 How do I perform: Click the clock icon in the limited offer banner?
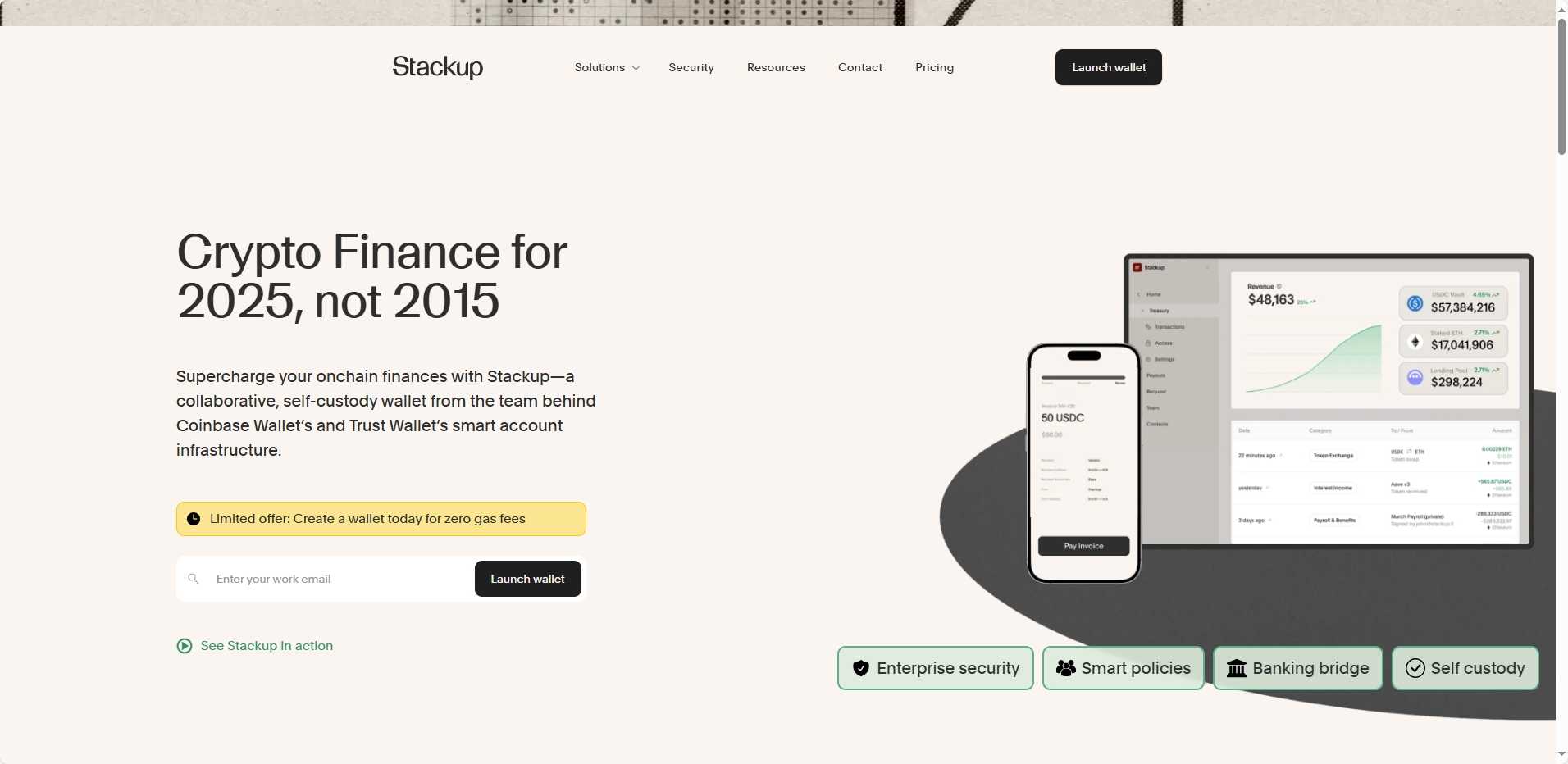[194, 519]
